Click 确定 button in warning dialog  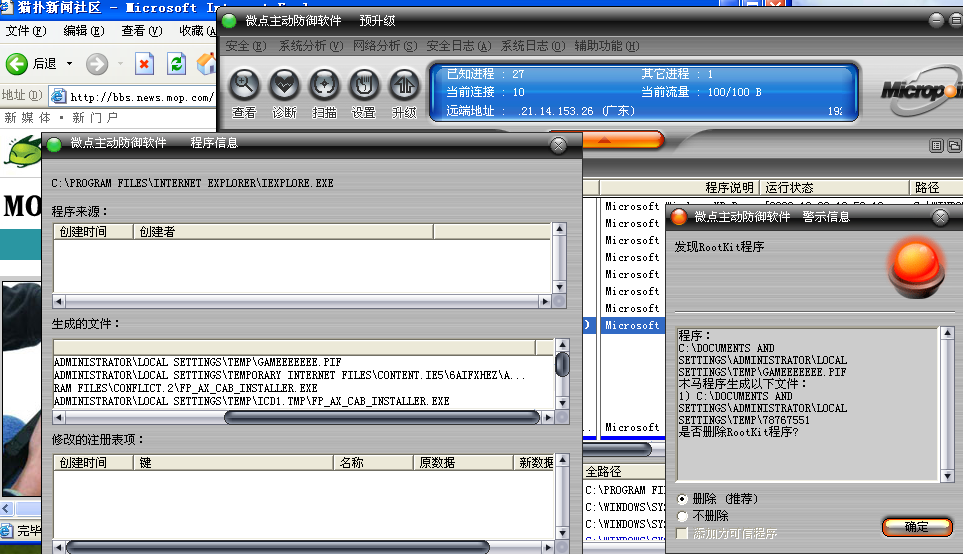pyautogui.click(x=917, y=526)
